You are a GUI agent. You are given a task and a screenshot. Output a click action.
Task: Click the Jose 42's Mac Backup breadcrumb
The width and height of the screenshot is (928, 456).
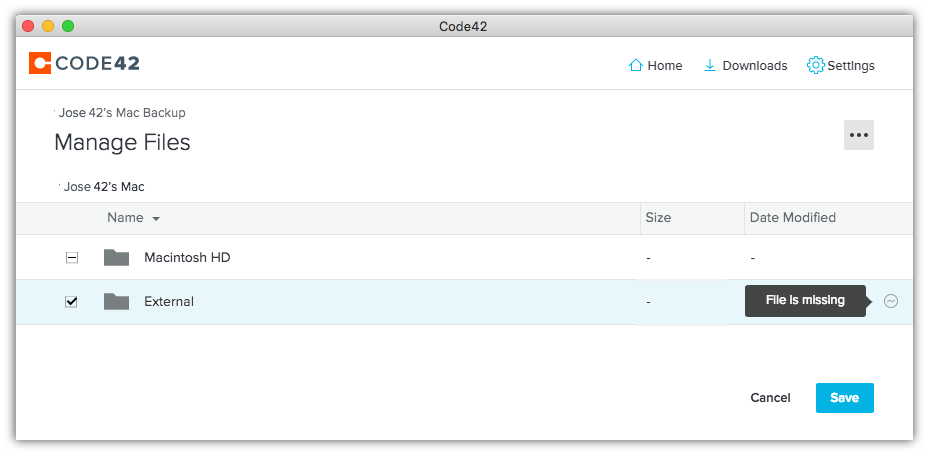(x=122, y=113)
